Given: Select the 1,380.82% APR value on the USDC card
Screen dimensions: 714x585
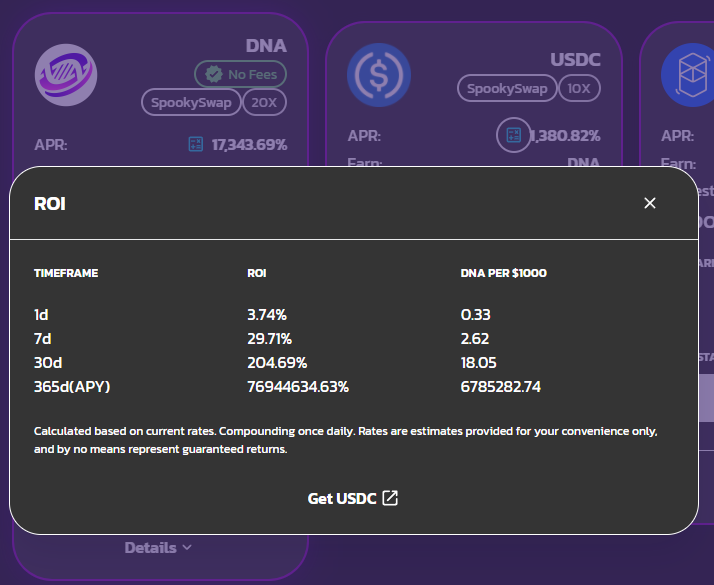Looking at the screenshot, I should (x=565, y=136).
